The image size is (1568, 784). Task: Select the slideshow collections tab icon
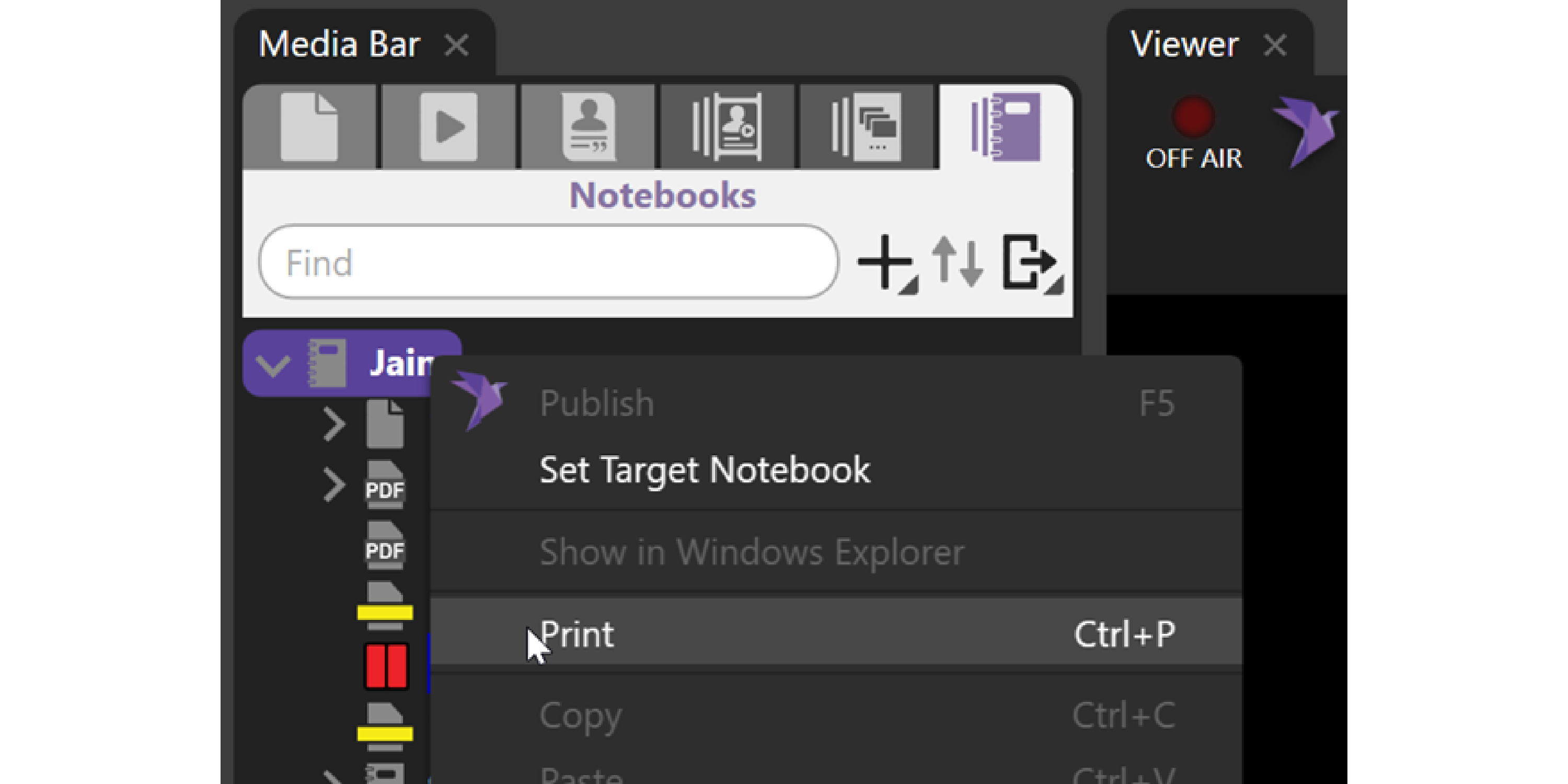point(867,126)
